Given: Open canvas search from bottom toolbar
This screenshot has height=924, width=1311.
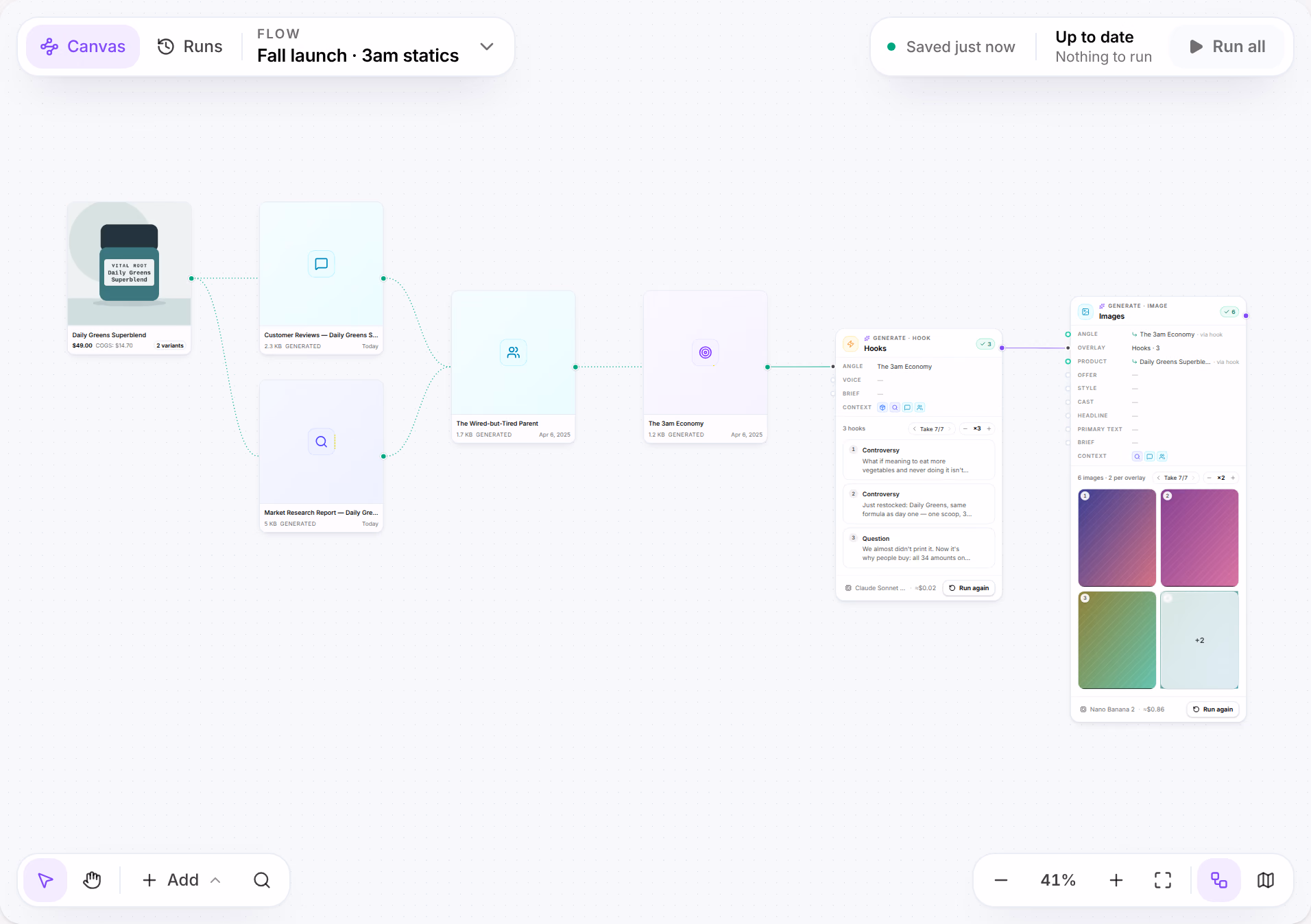Looking at the screenshot, I should pos(262,880).
